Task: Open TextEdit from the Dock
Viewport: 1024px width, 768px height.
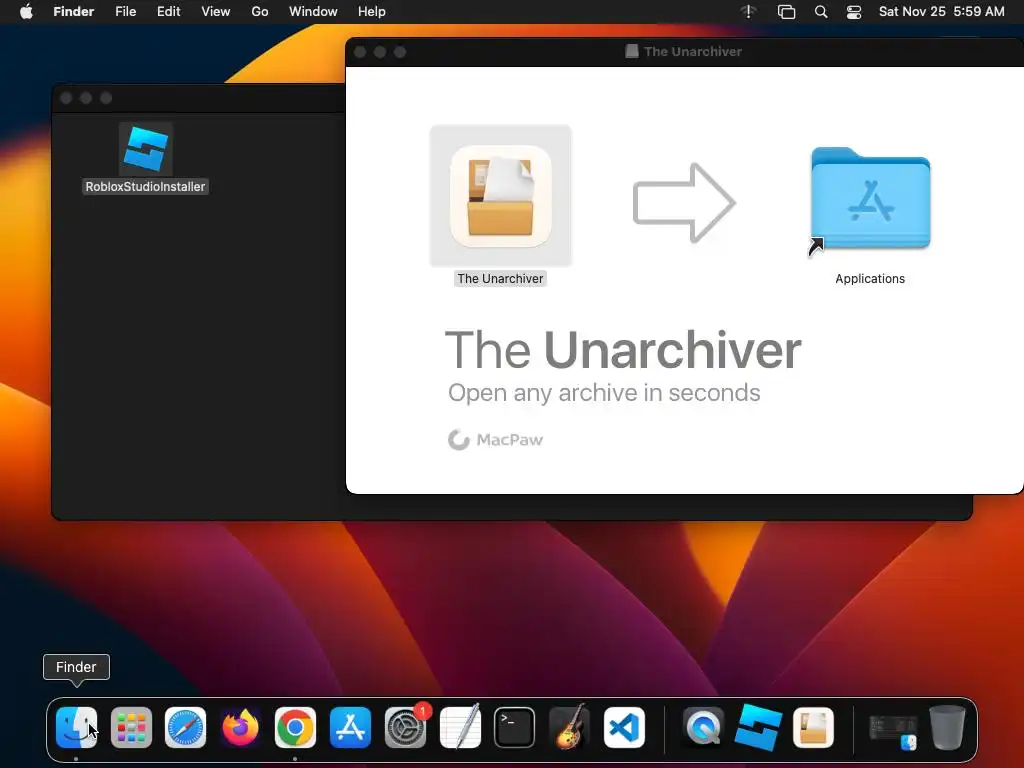Action: click(460, 728)
